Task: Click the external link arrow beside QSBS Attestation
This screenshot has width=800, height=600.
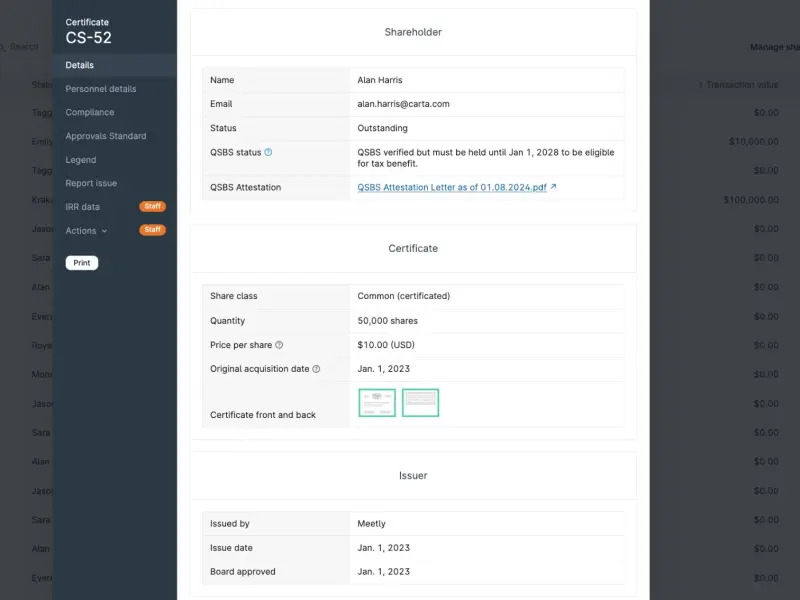Action: point(553,187)
